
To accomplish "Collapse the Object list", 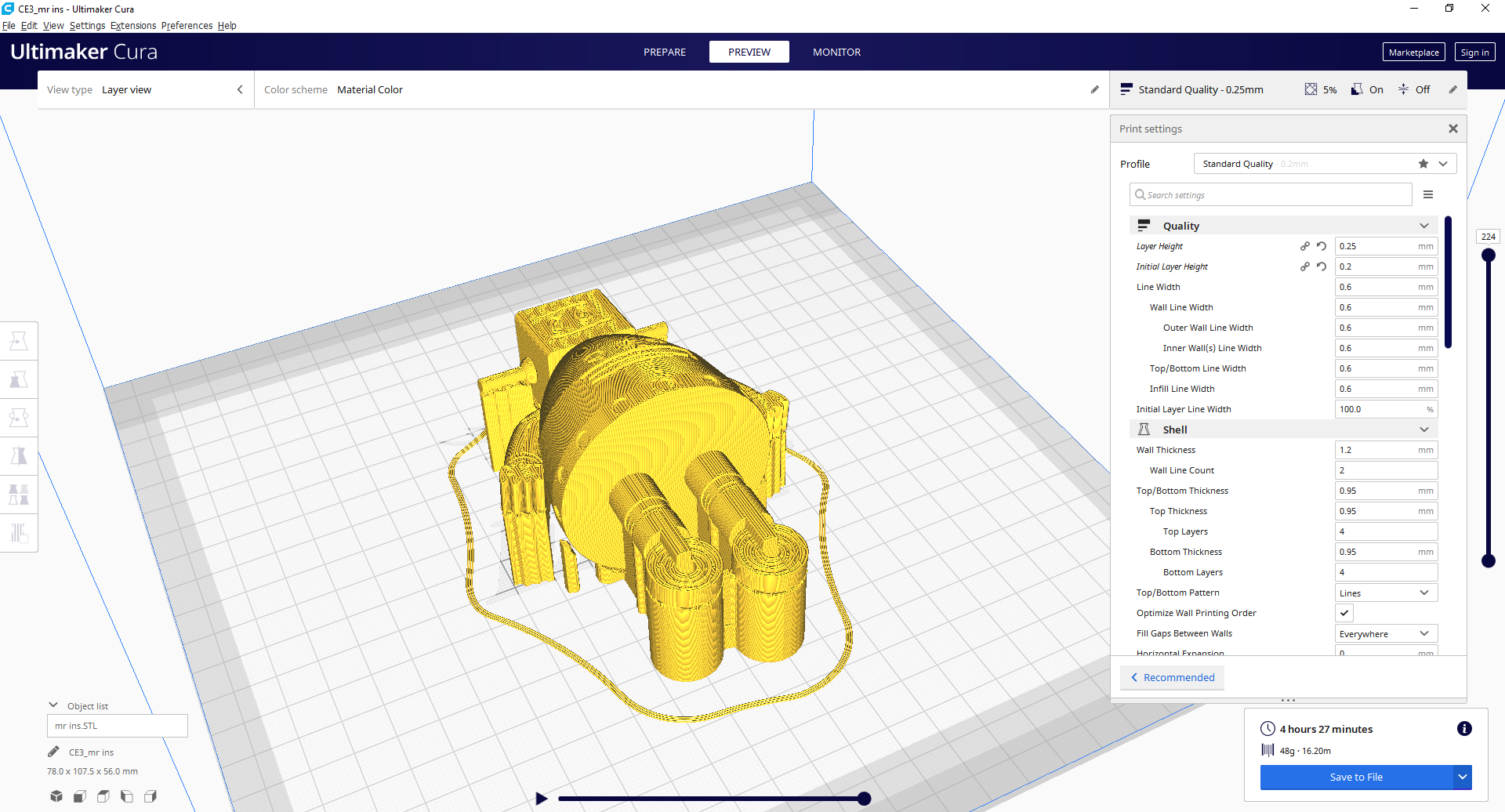I will [53, 705].
